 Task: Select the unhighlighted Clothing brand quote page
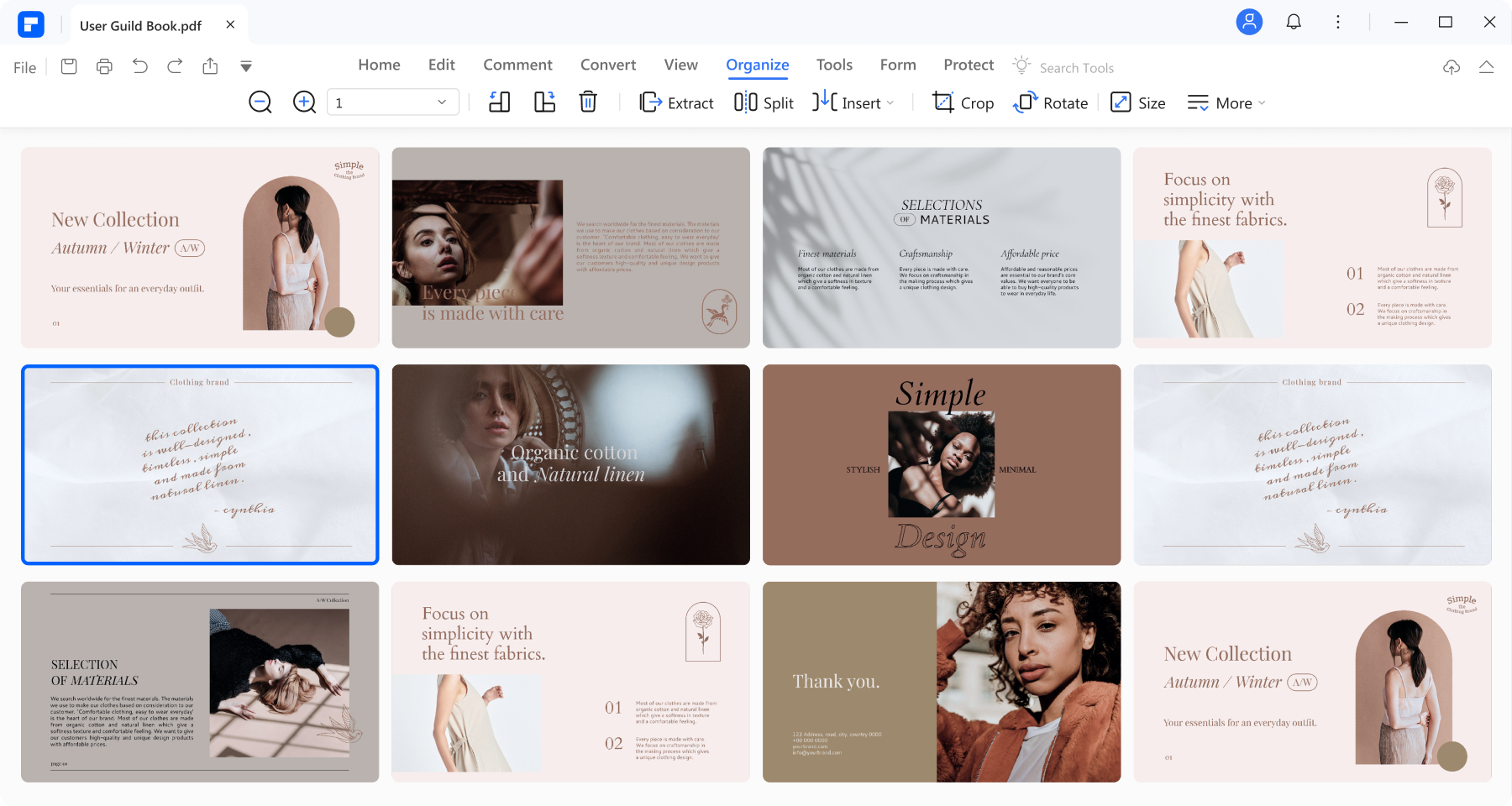pos(1312,464)
